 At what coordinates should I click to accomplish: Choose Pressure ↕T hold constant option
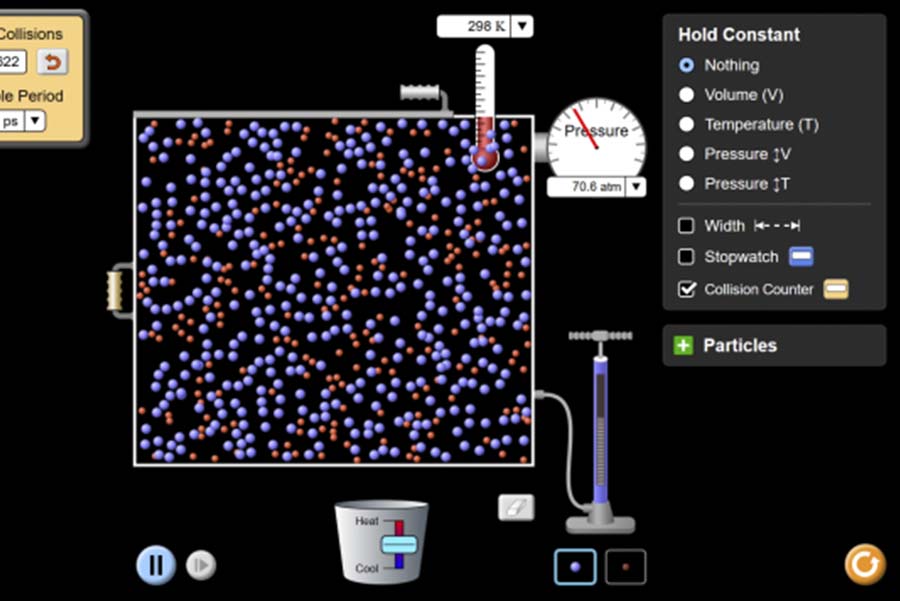tap(686, 184)
